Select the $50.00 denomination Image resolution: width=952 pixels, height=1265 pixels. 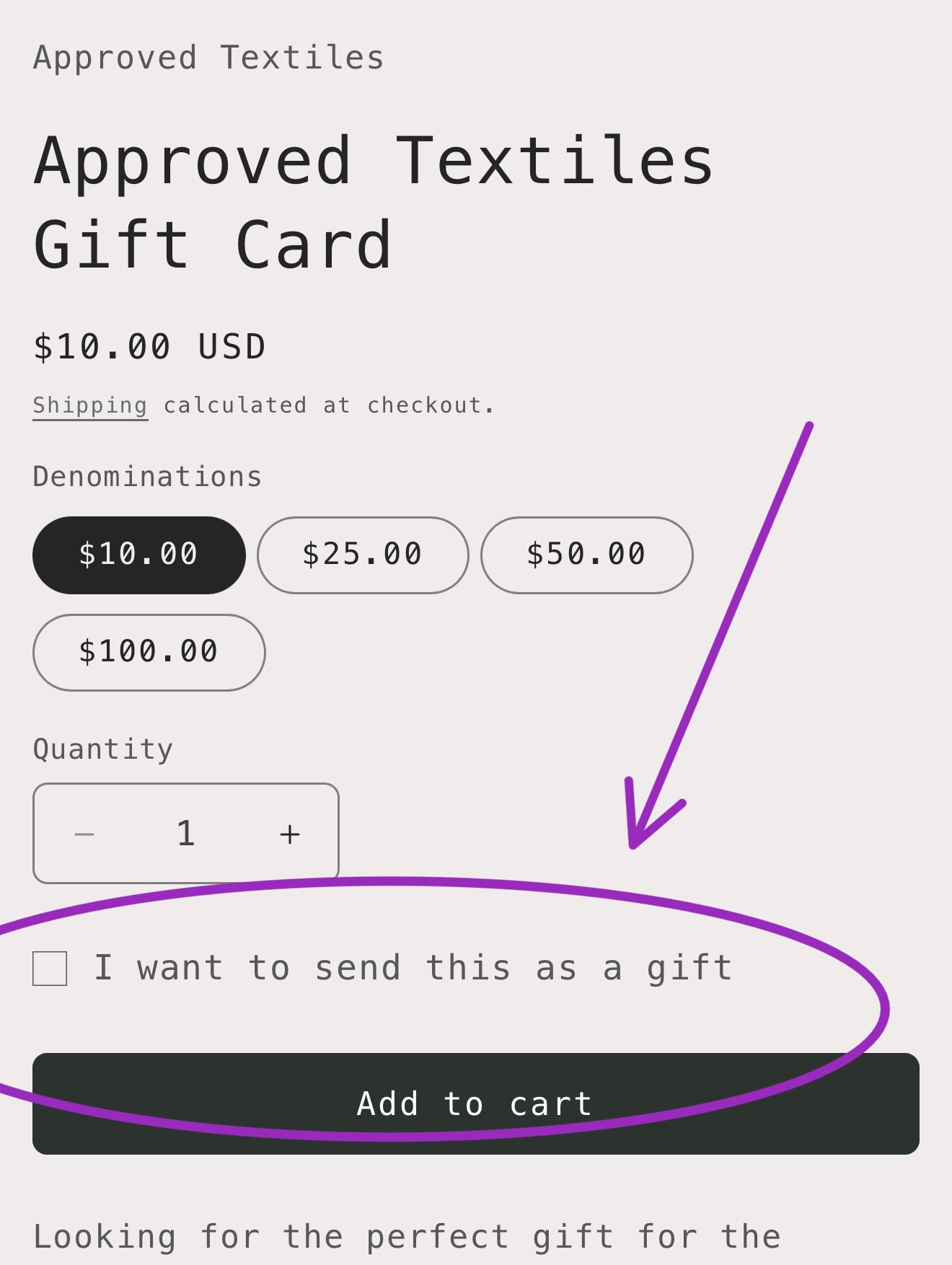pyautogui.click(x=587, y=554)
